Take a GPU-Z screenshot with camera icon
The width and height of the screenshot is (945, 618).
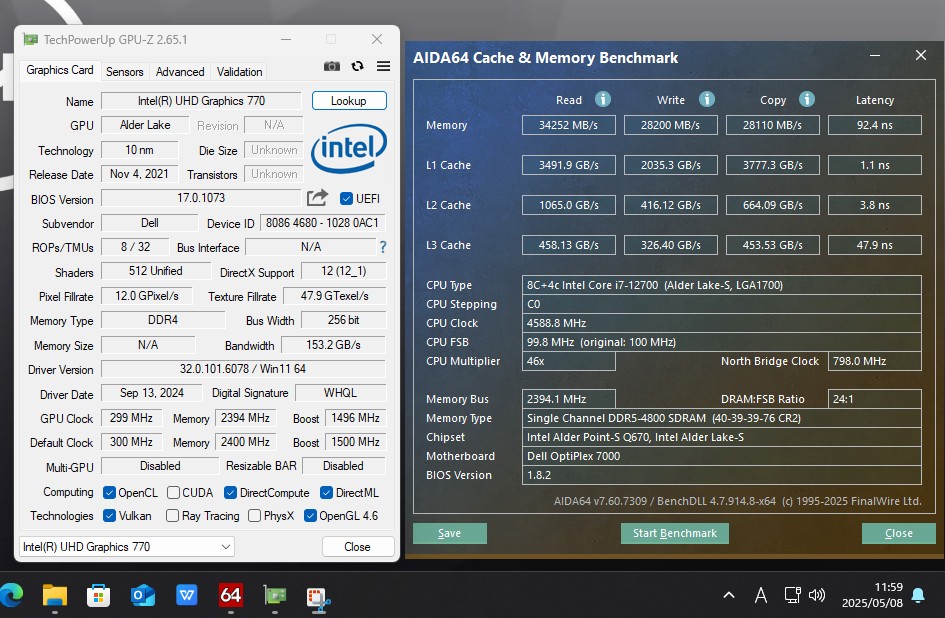331,66
